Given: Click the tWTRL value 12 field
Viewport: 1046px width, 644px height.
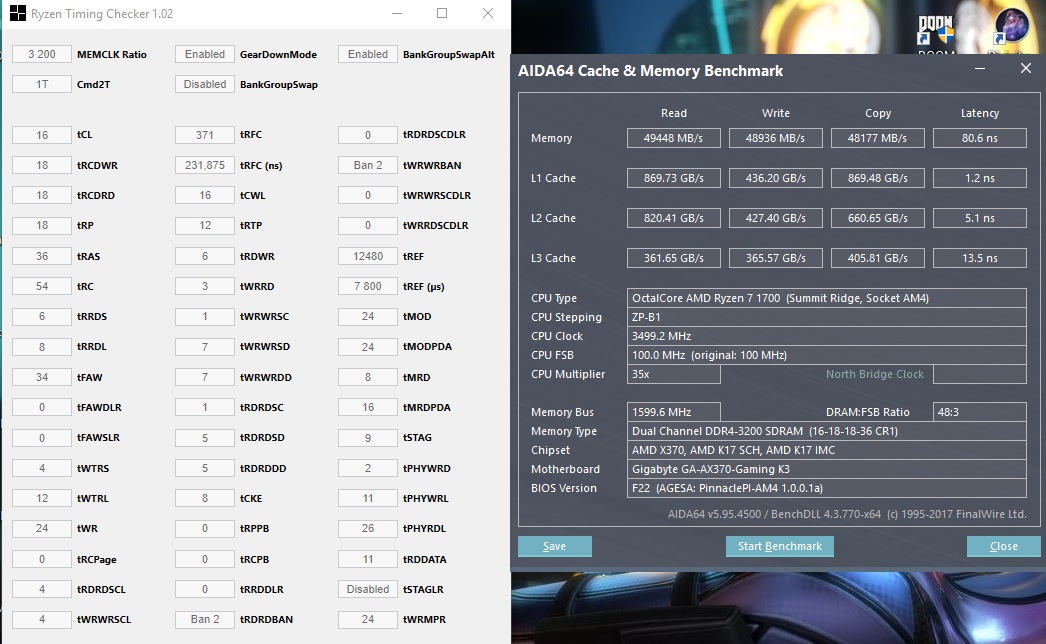Looking at the screenshot, I should click(x=42, y=498).
